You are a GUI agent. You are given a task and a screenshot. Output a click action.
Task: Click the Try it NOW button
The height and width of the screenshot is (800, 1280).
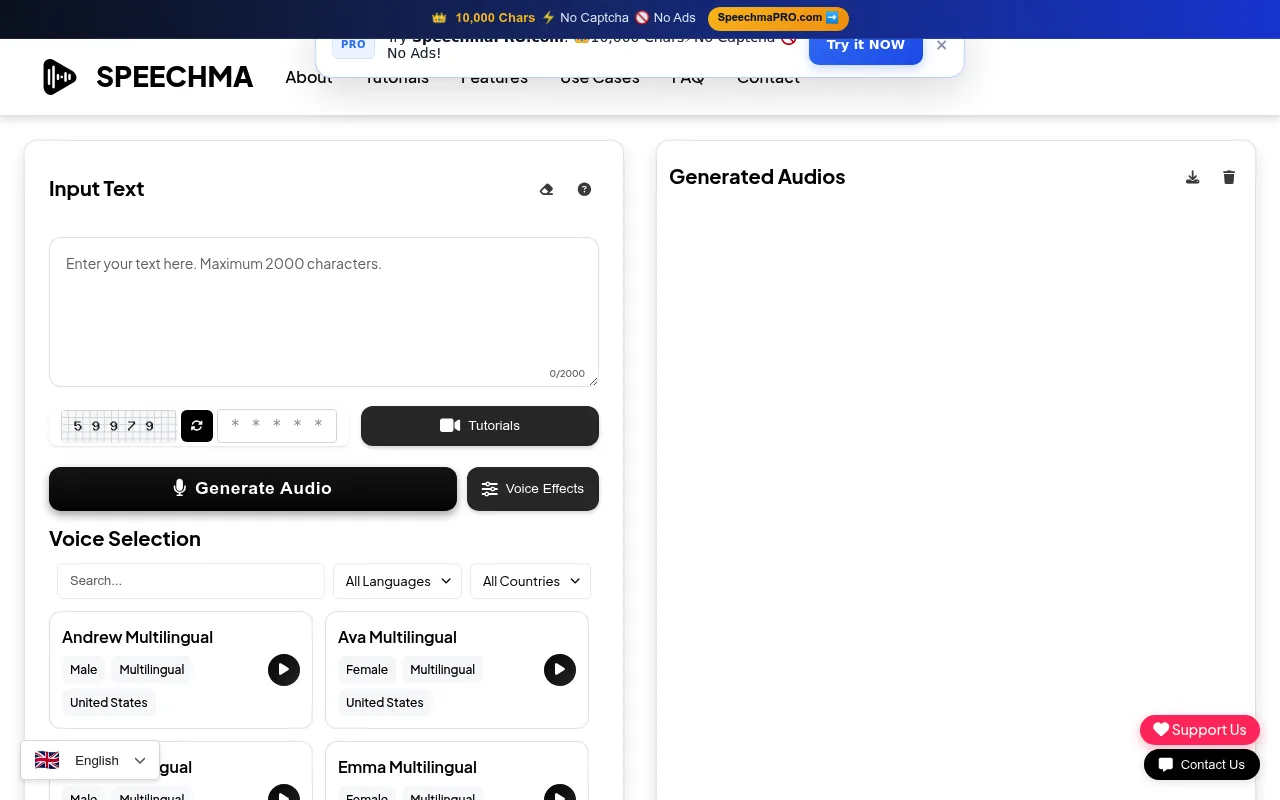click(866, 45)
